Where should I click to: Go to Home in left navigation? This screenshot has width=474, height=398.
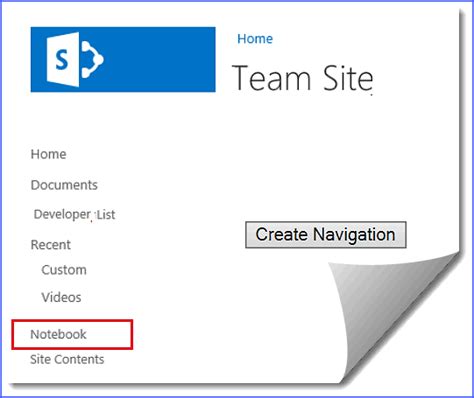(49, 154)
